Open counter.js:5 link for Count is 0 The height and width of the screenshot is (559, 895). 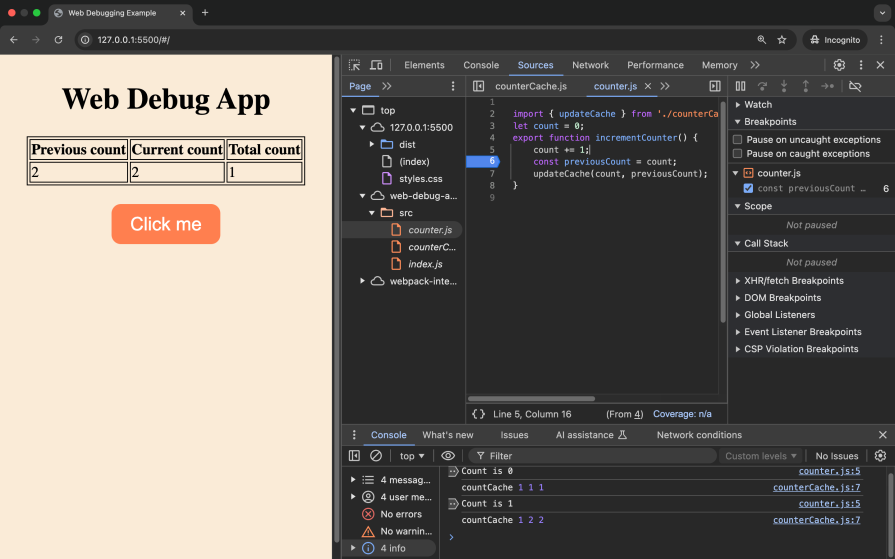[829, 471]
